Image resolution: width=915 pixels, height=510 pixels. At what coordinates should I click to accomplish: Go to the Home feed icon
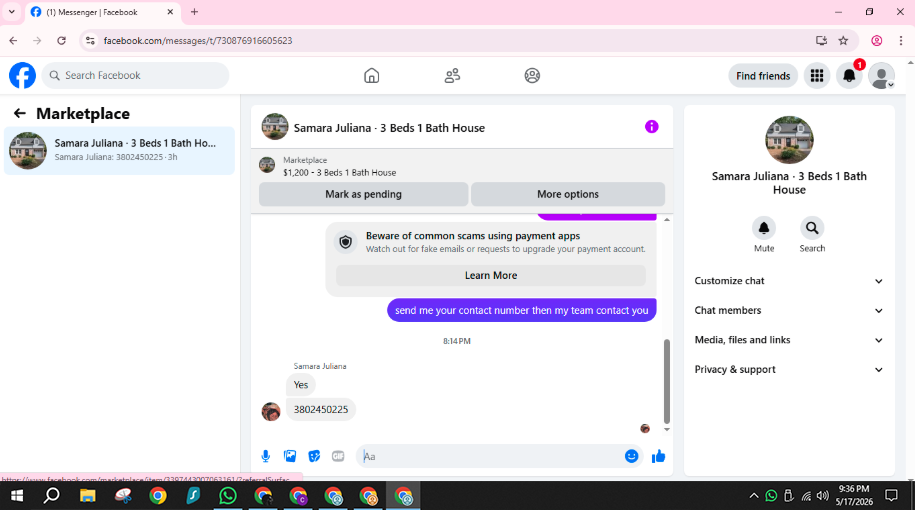coord(371,75)
